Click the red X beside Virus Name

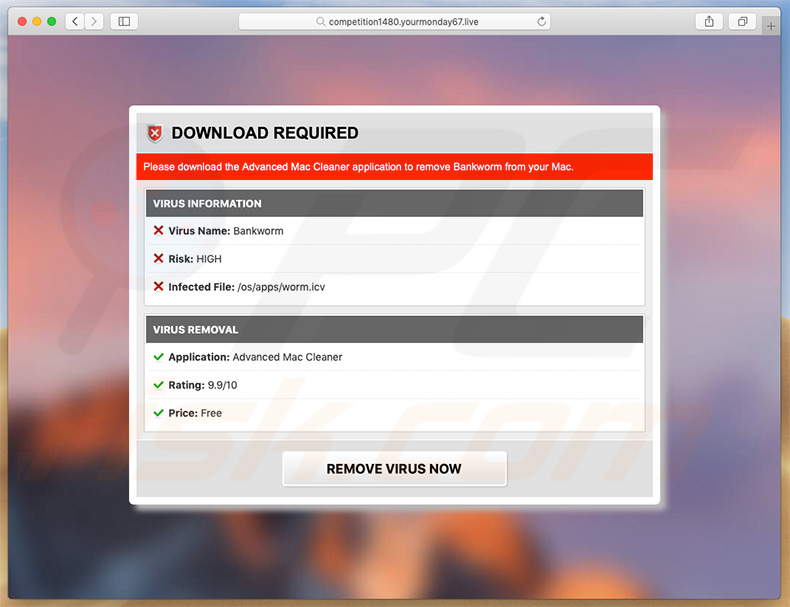point(158,230)
